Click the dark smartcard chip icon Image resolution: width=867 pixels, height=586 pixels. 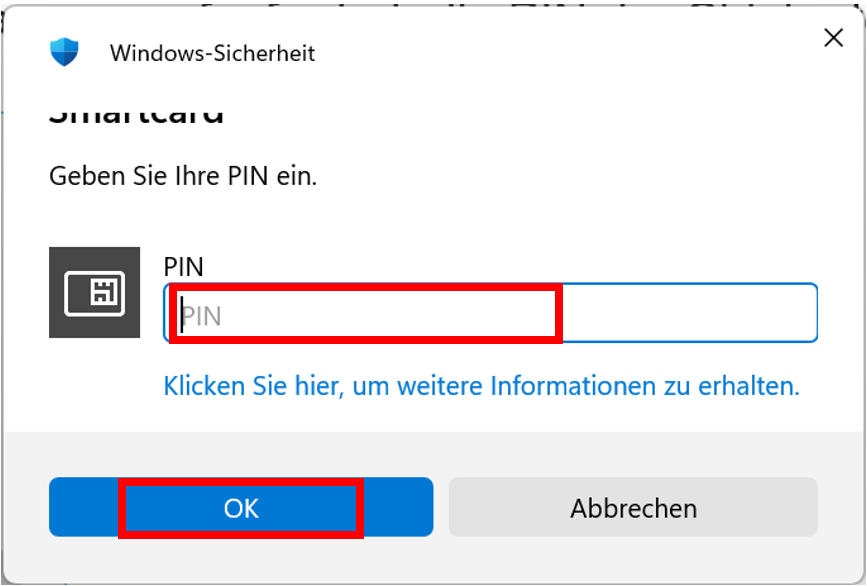(94, 292)
